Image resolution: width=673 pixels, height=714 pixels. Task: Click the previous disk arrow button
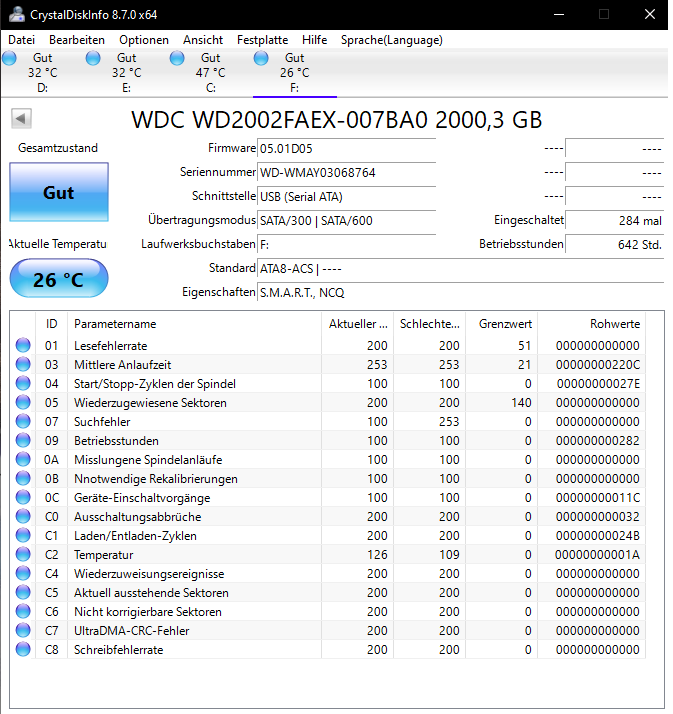(21, 119)
